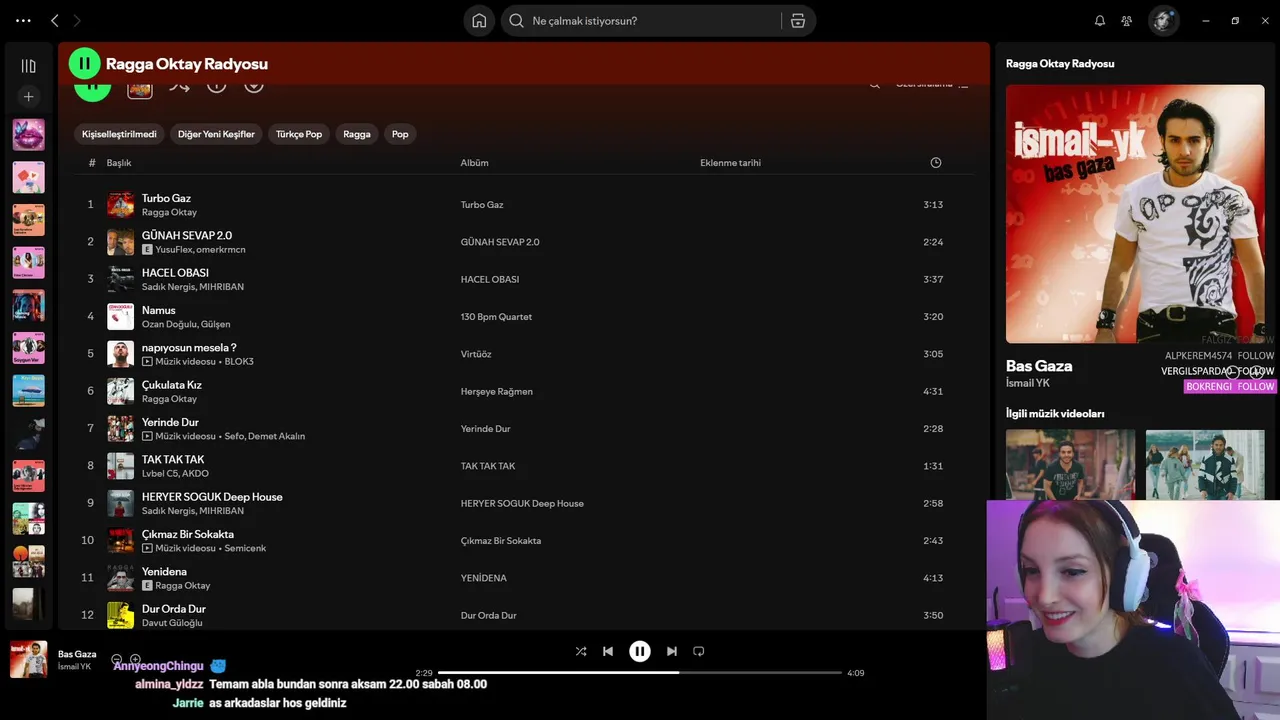Open İsmail YK artist in player bar
The width and height of the screenshot is (1280, 720).
[74, 667]
